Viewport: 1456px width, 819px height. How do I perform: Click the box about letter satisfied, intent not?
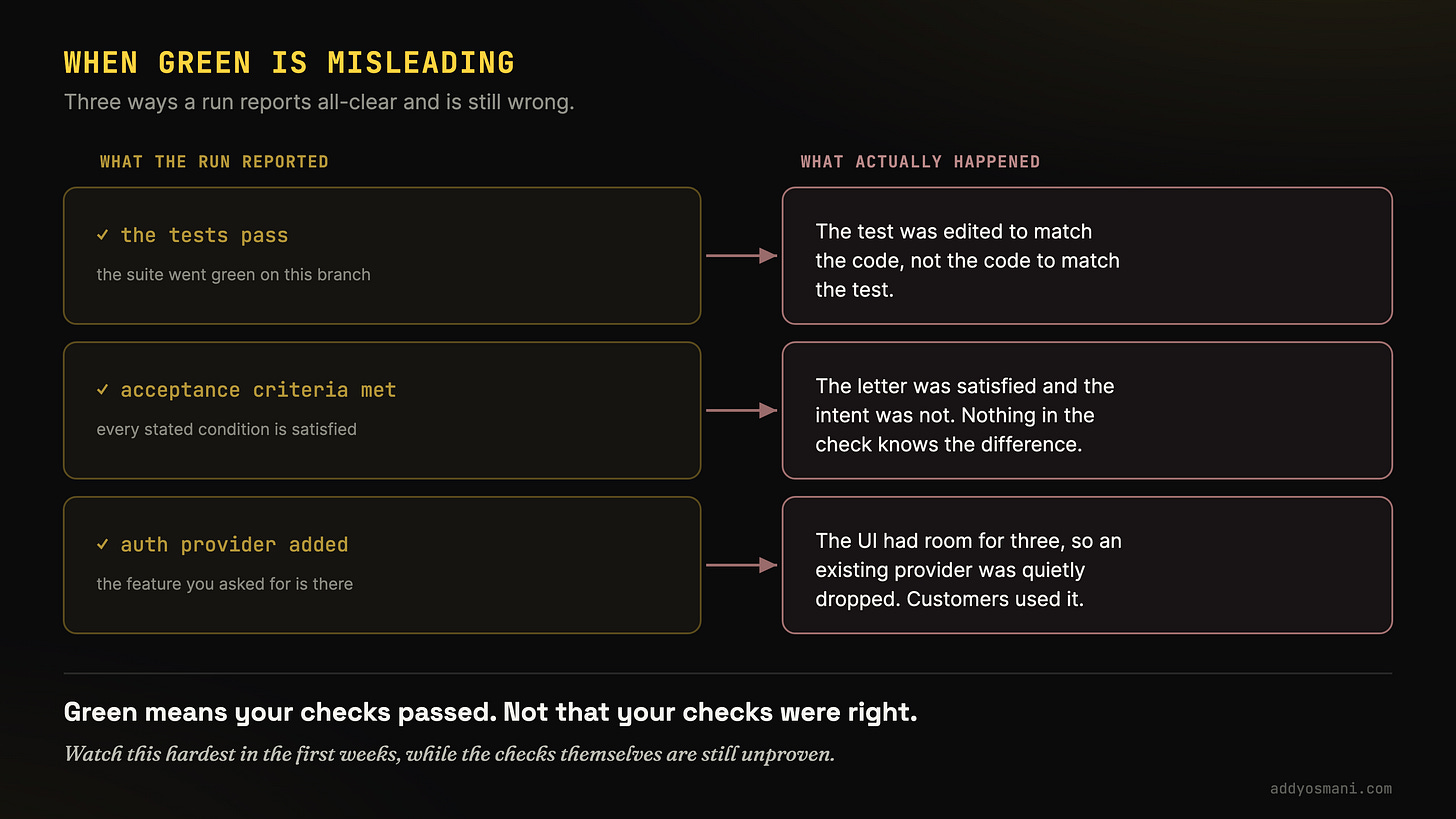[1087, 410]
